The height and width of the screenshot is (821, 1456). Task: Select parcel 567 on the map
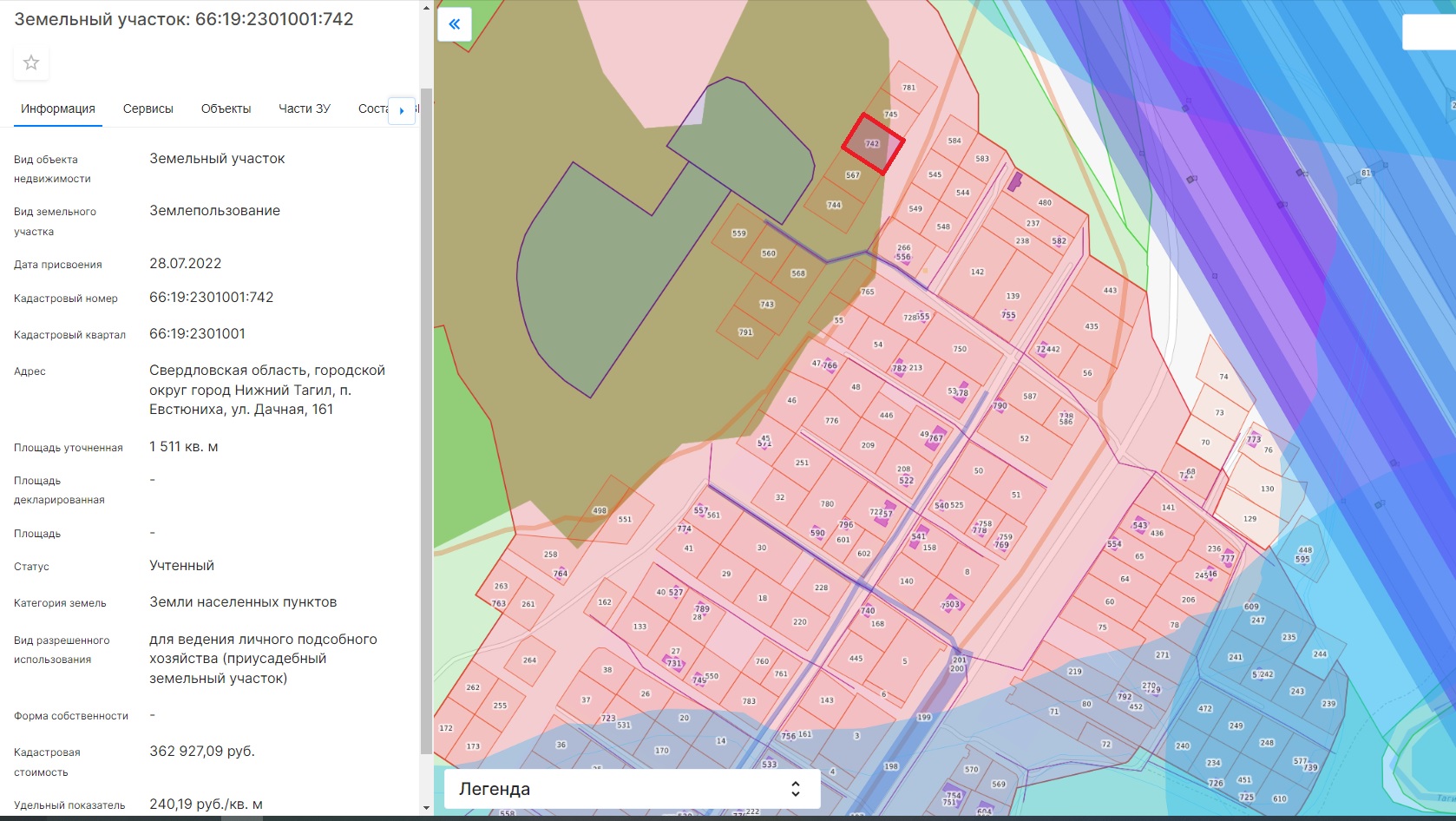(853, 175)
